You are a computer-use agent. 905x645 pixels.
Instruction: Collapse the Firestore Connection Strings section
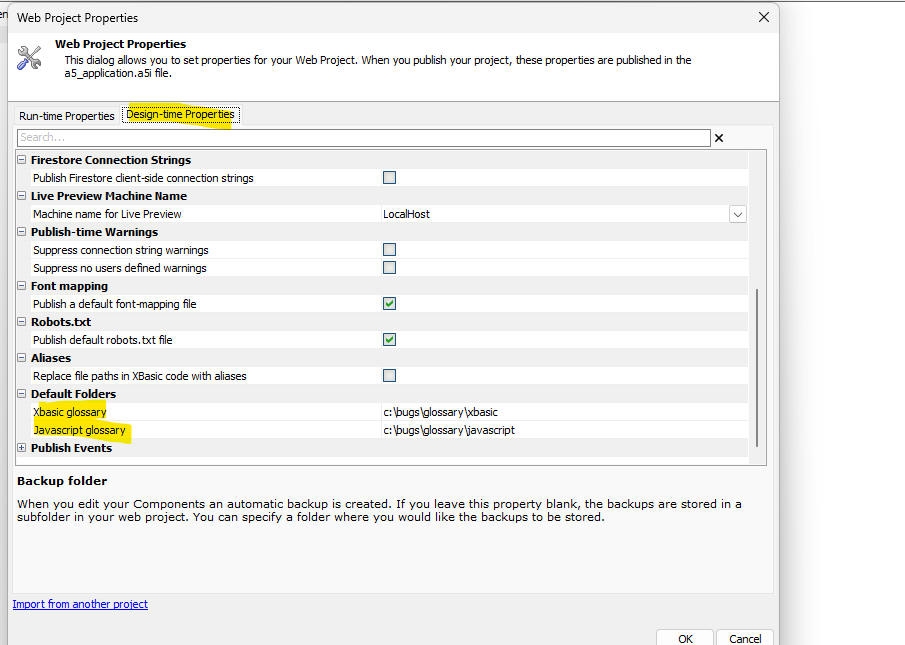tap(23, 160)
